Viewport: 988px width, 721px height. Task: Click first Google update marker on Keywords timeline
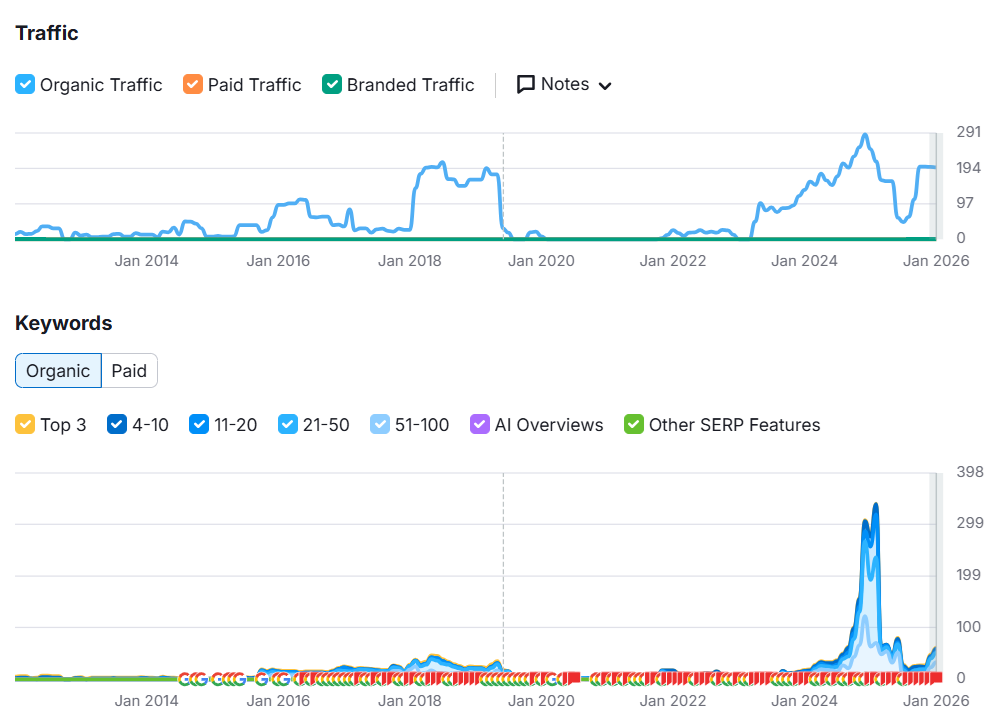click(x=186, y=679)
